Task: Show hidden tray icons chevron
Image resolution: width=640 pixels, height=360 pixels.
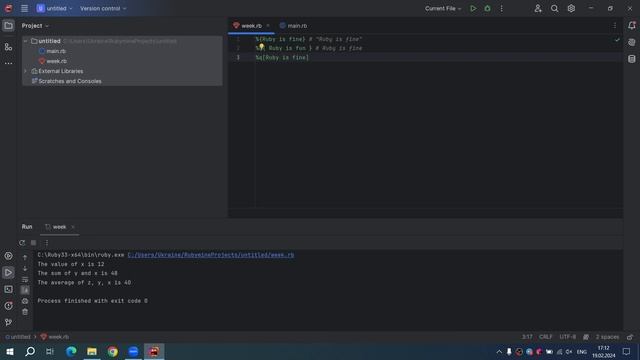Action: (499, 352)
